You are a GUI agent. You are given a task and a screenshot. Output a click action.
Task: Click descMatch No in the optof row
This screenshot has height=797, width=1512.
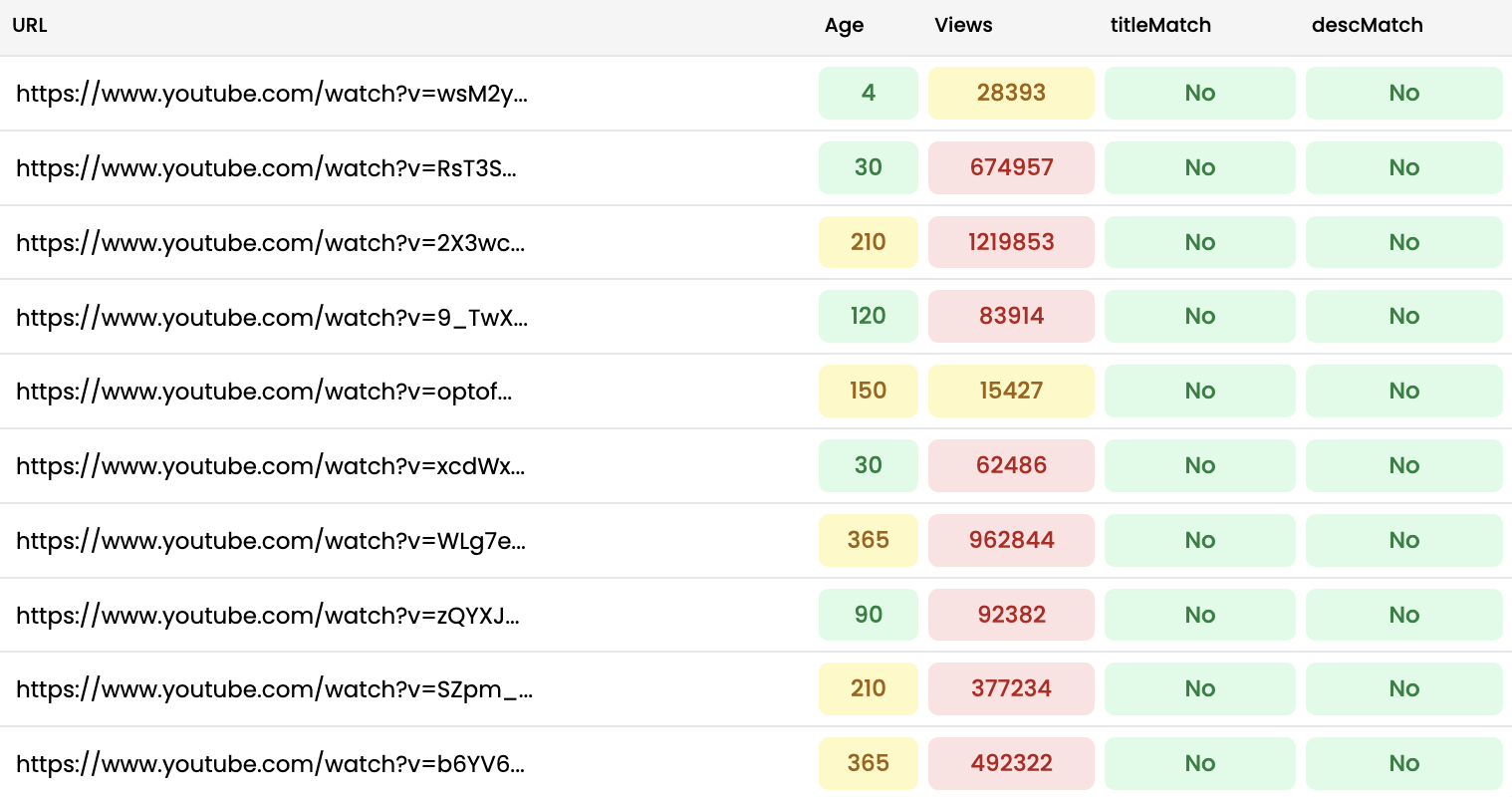click(x=1404, y=391)
